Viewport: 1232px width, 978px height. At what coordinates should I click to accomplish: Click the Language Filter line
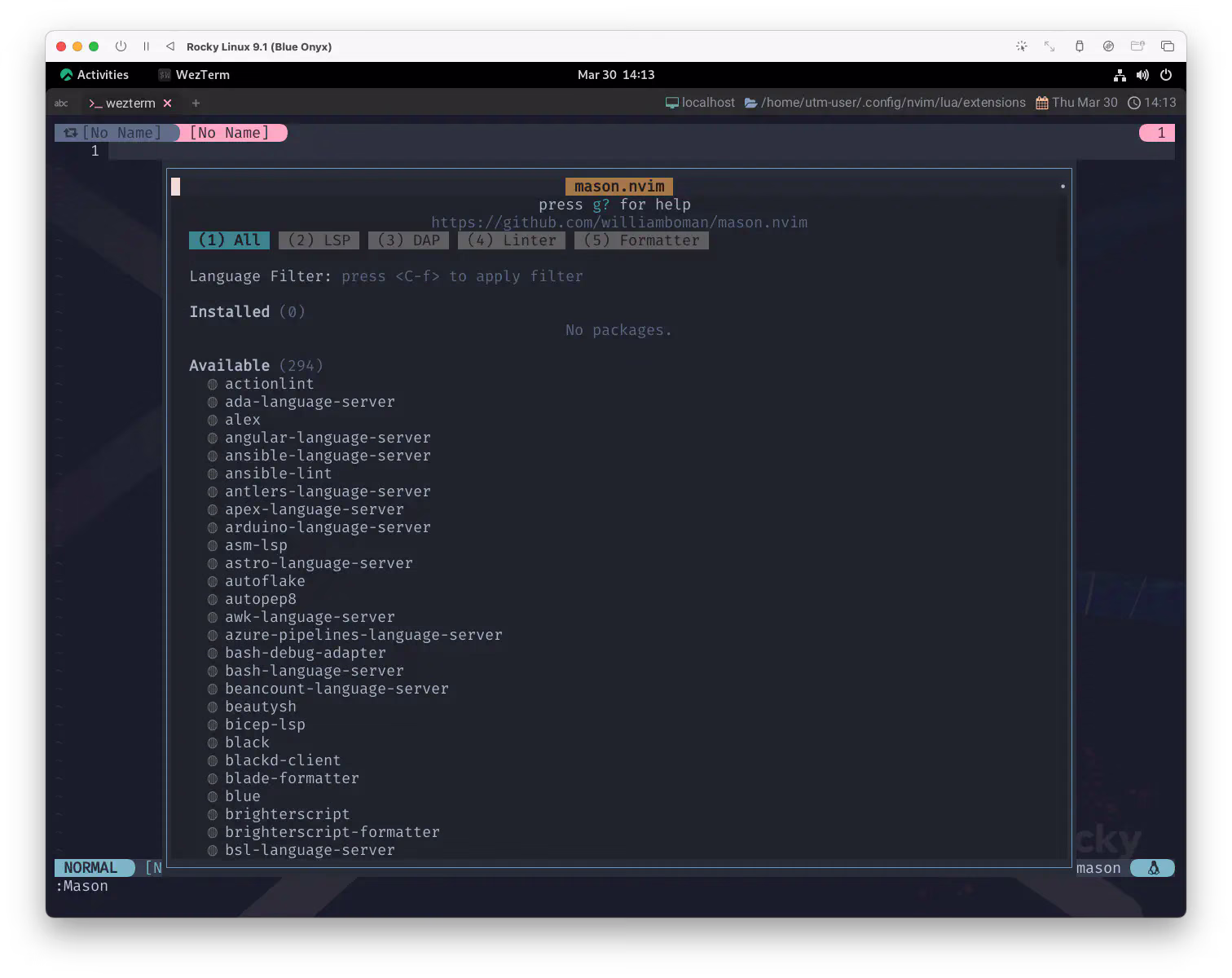[x=386, y=276]
